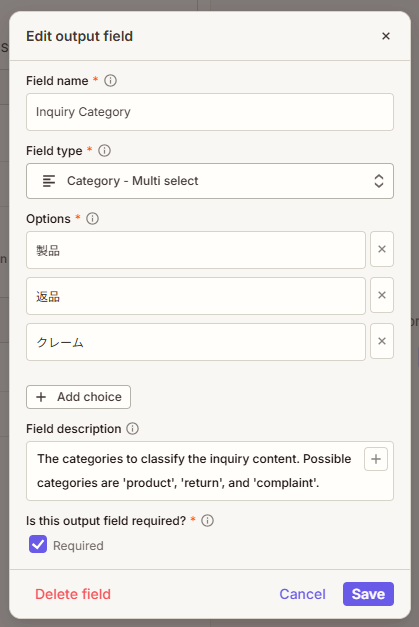Image resolution: width=419 pixels, height=627 pixels.
Task: Click the info icon beside Field name
Action: coord(110,81)
